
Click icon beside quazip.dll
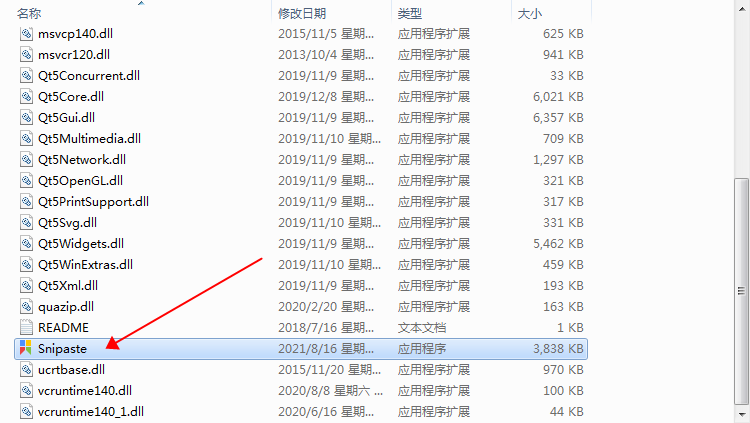pos(26,307)
